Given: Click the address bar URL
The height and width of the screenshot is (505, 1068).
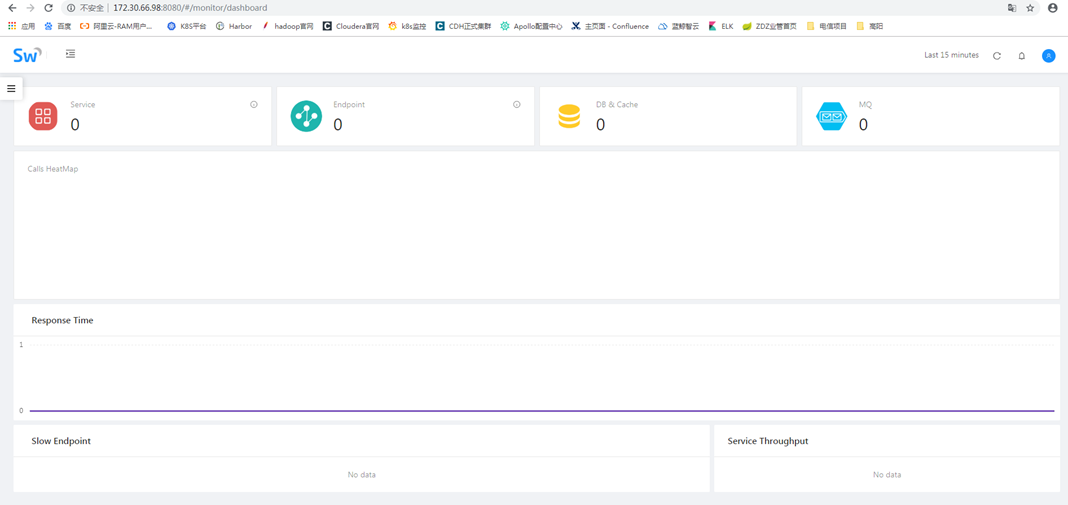Looking at the screenshot, I should coord(190,8).
